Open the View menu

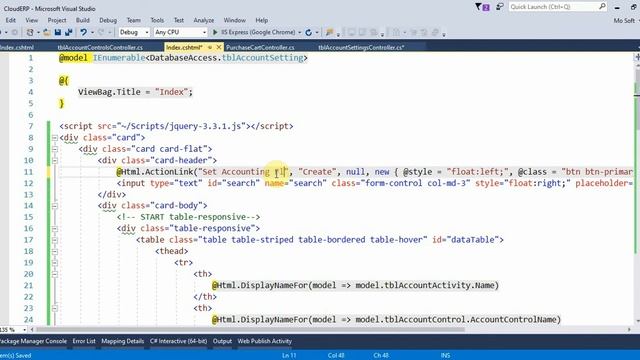(x=31, y=20)
